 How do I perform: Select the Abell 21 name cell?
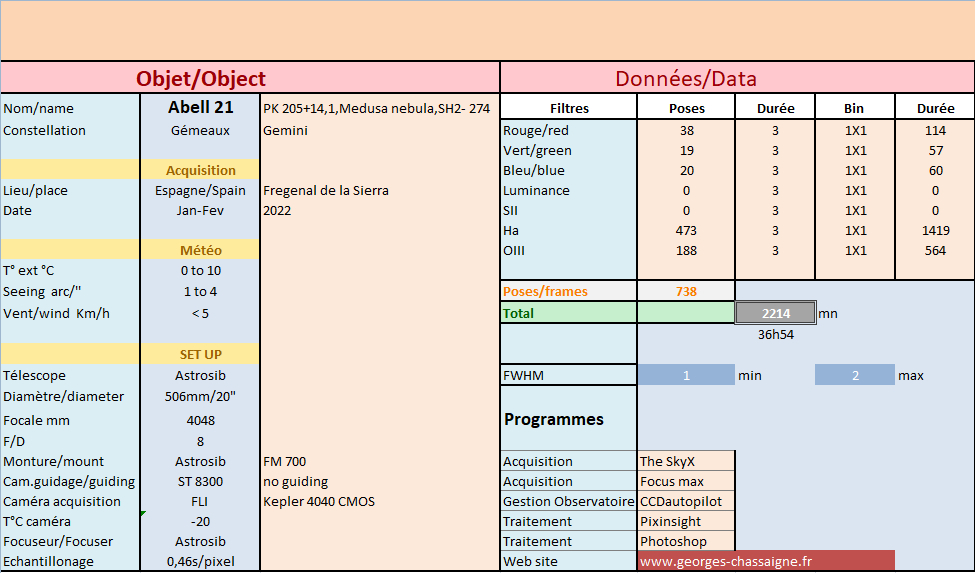point(200,108)
